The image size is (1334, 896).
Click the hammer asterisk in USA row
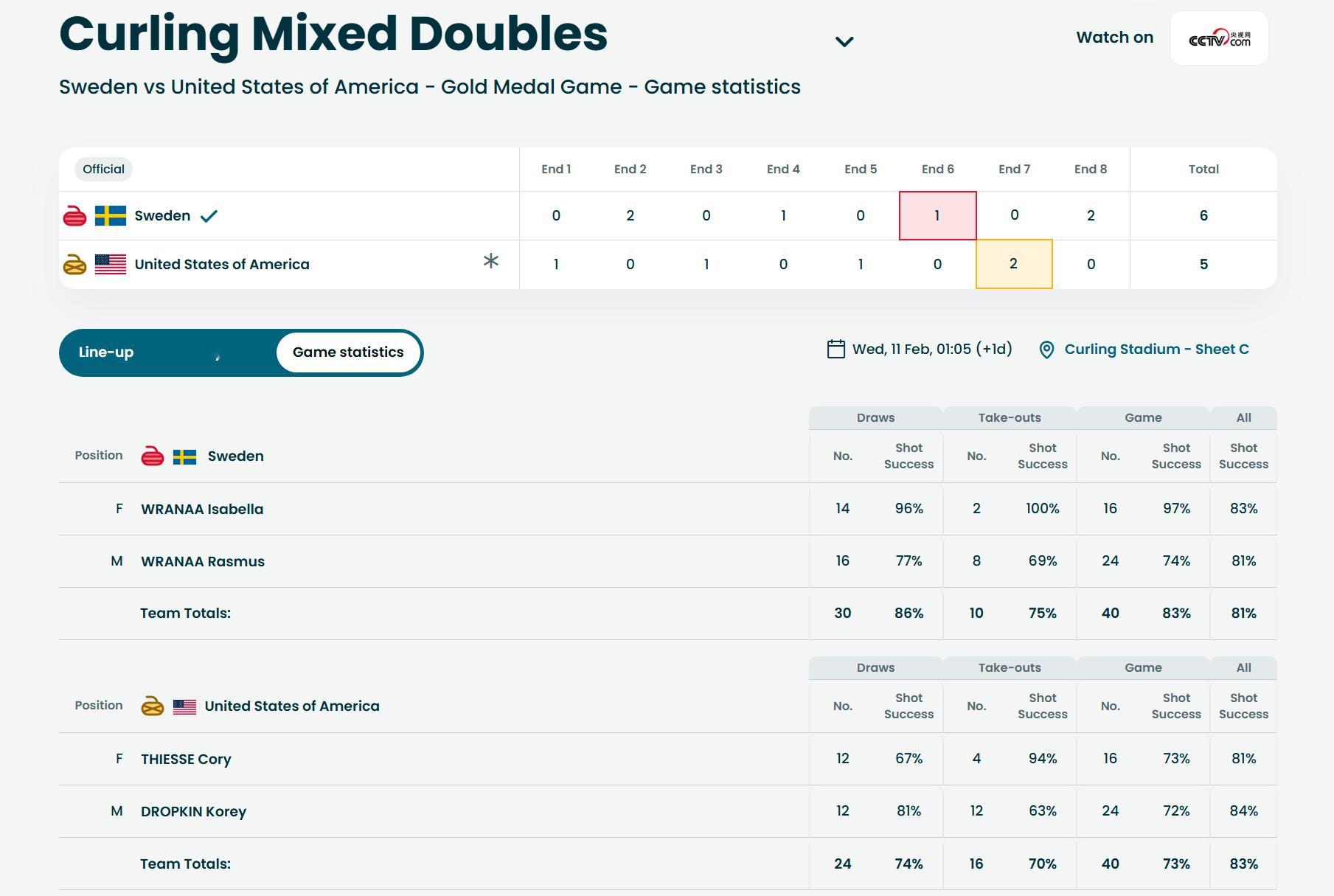coord(491,260)
